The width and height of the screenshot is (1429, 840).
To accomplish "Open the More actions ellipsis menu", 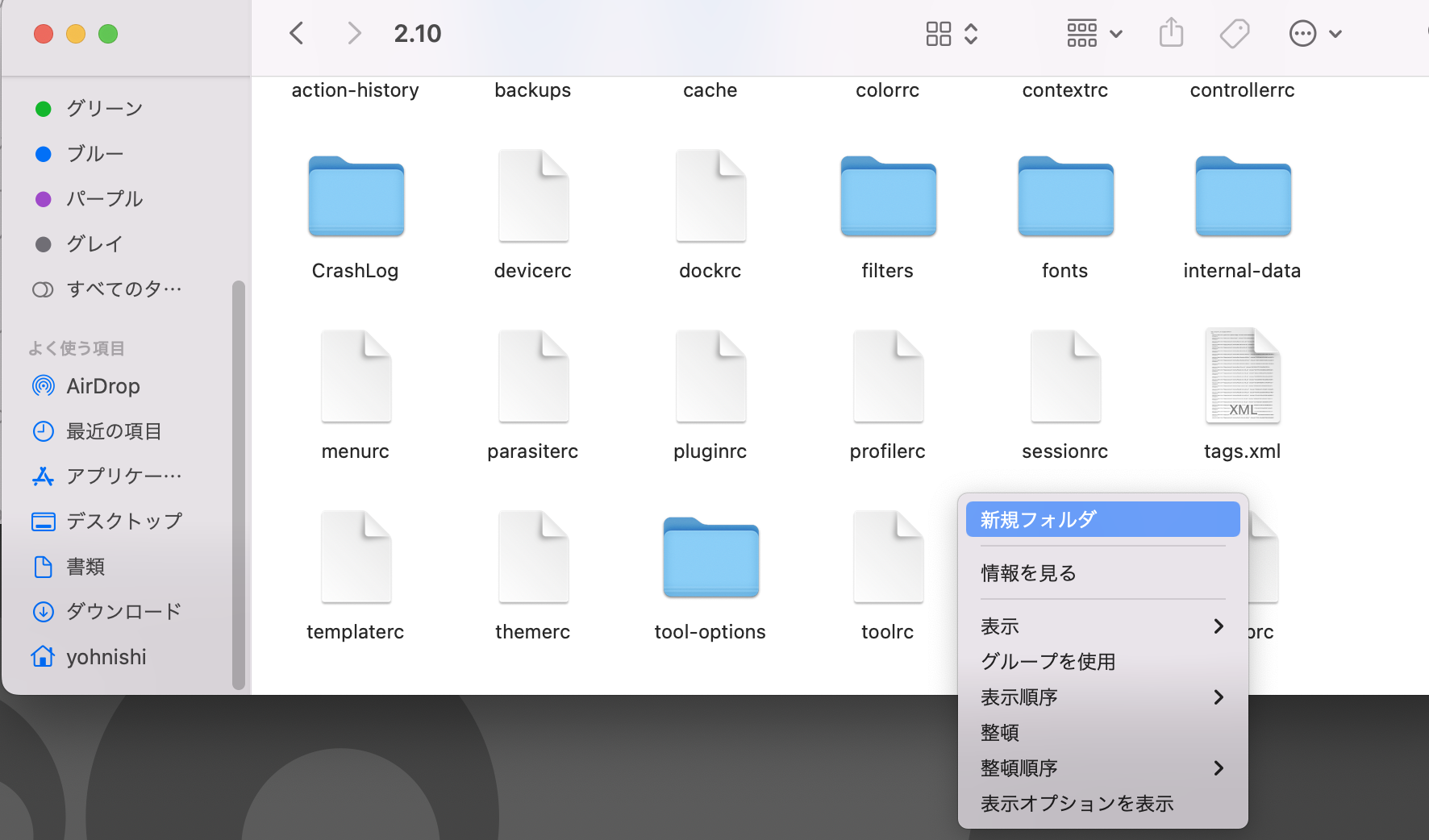I will point(1315,33).
